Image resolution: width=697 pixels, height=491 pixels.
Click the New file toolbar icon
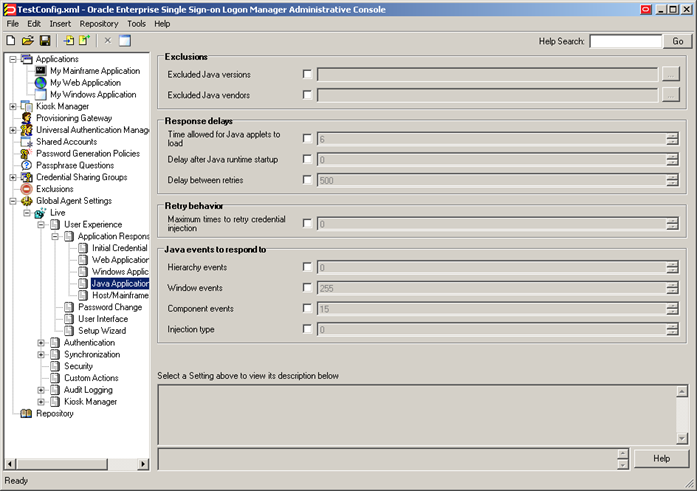pyautogui.click(x=11, y=41)
